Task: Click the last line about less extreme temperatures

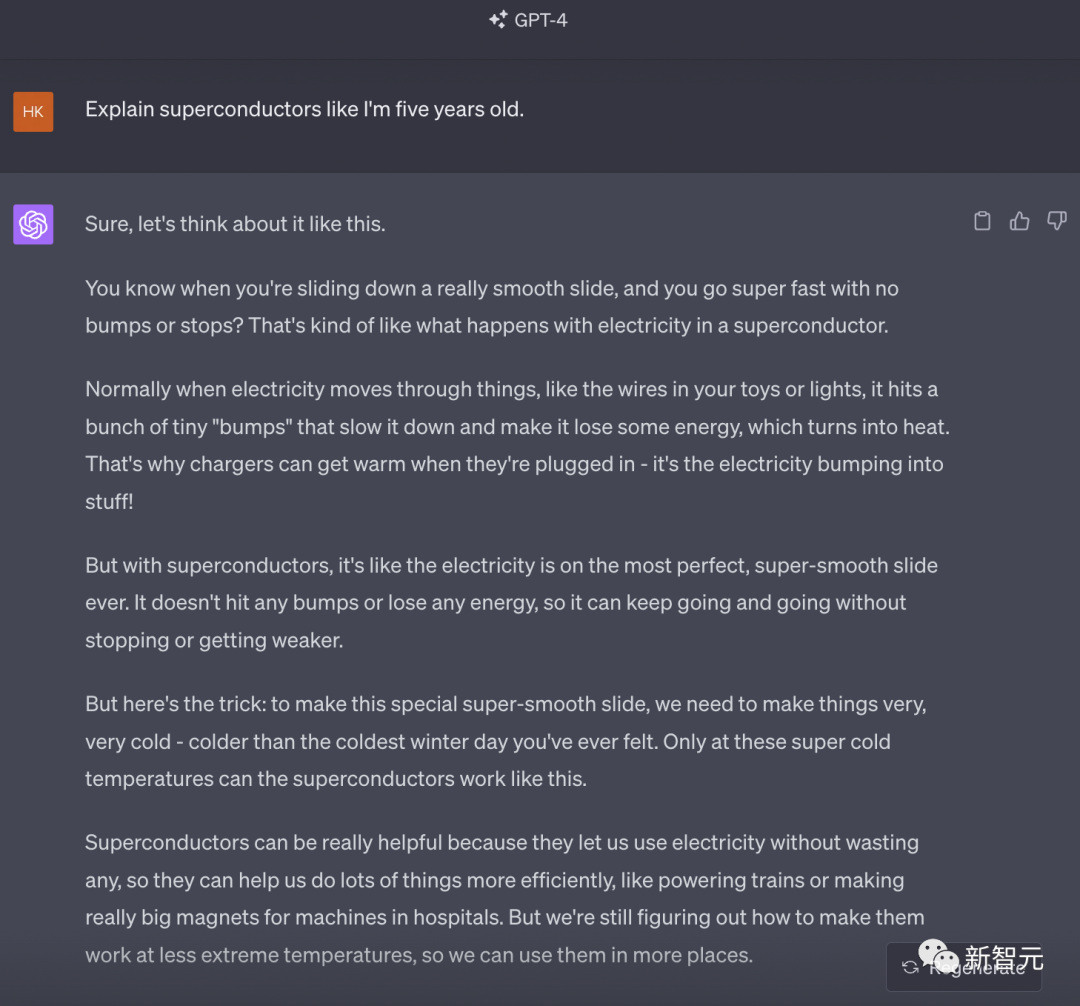Action: pos(418,955)
